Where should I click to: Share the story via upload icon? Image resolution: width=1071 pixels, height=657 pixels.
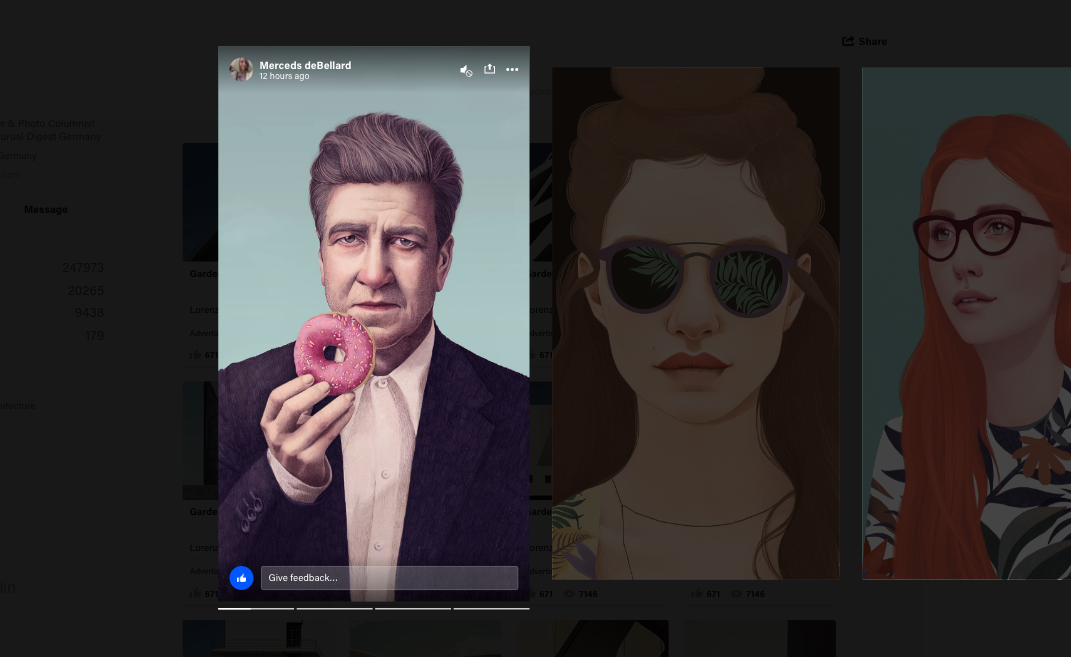click(490, 69)
